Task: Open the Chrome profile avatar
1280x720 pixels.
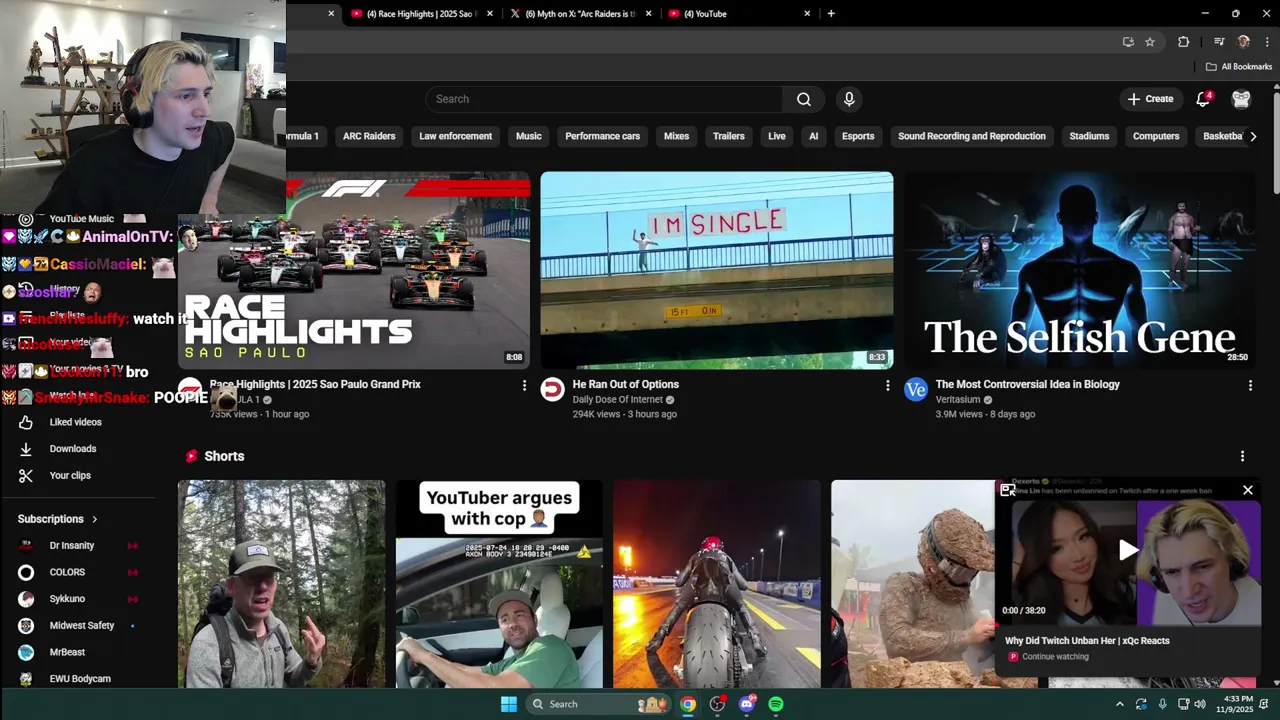Action: 1244,42
